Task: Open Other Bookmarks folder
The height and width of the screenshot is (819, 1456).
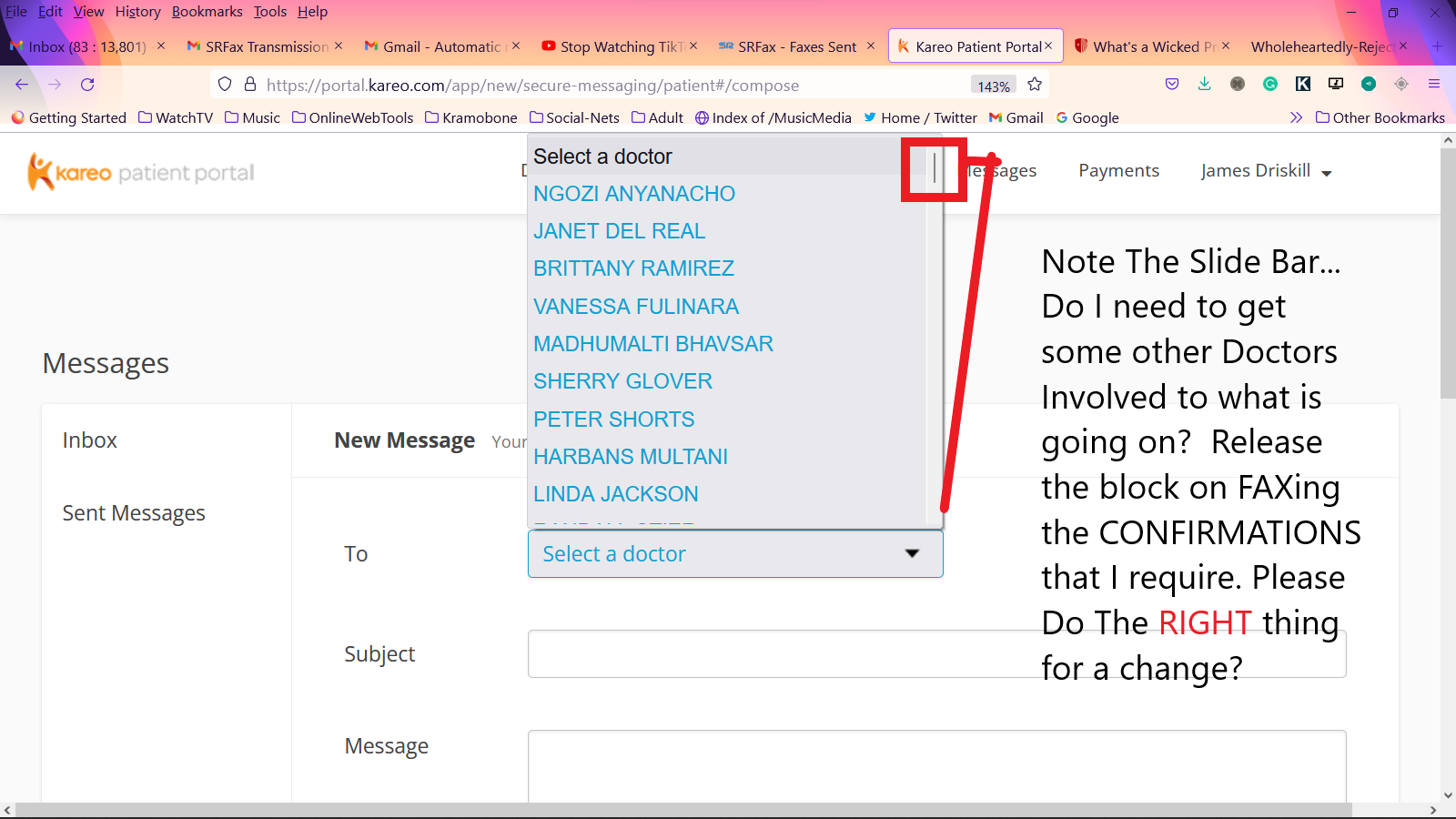Action: click(1380, 117)
